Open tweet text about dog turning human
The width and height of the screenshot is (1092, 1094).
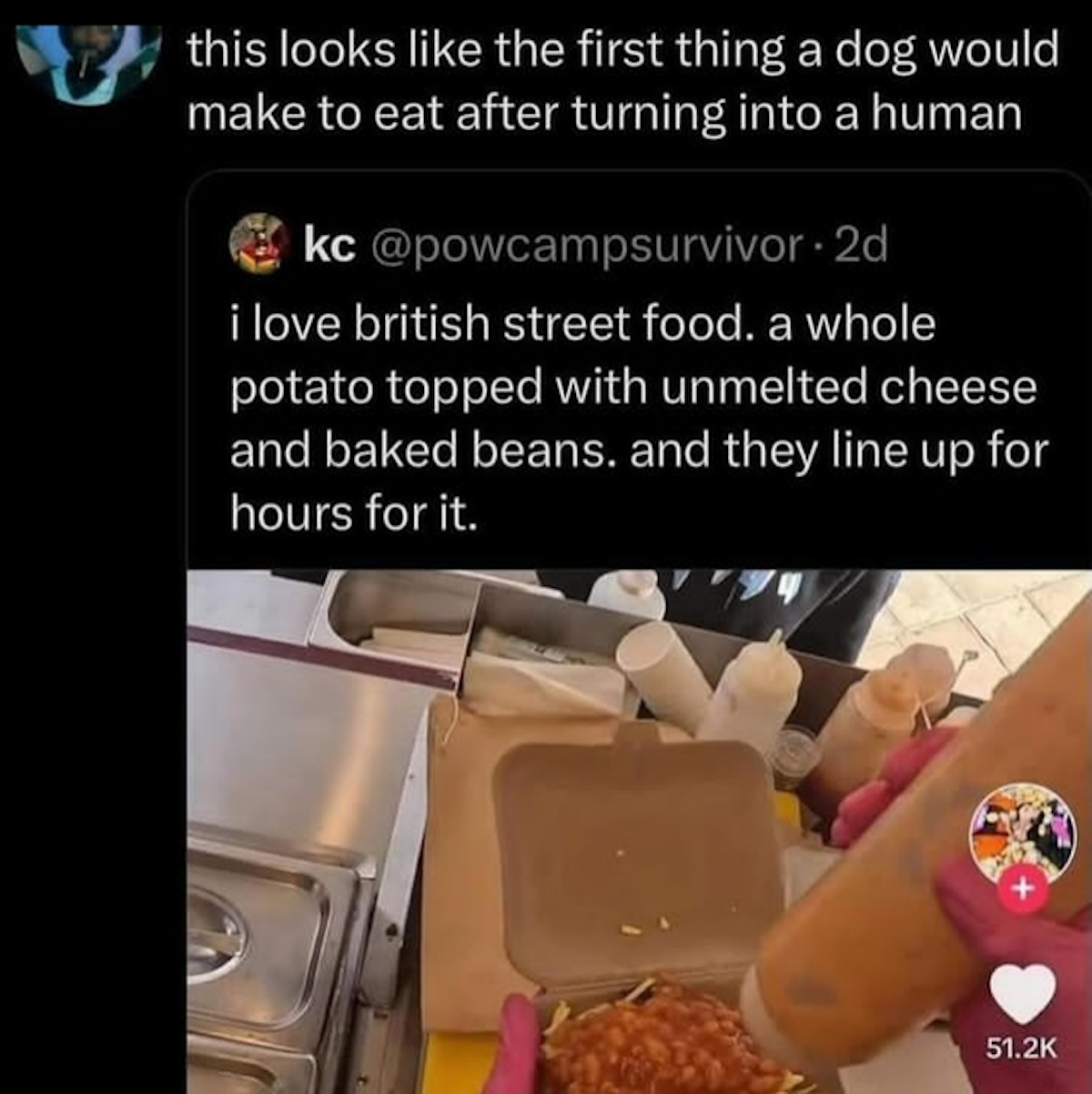(x=623, y=80)
